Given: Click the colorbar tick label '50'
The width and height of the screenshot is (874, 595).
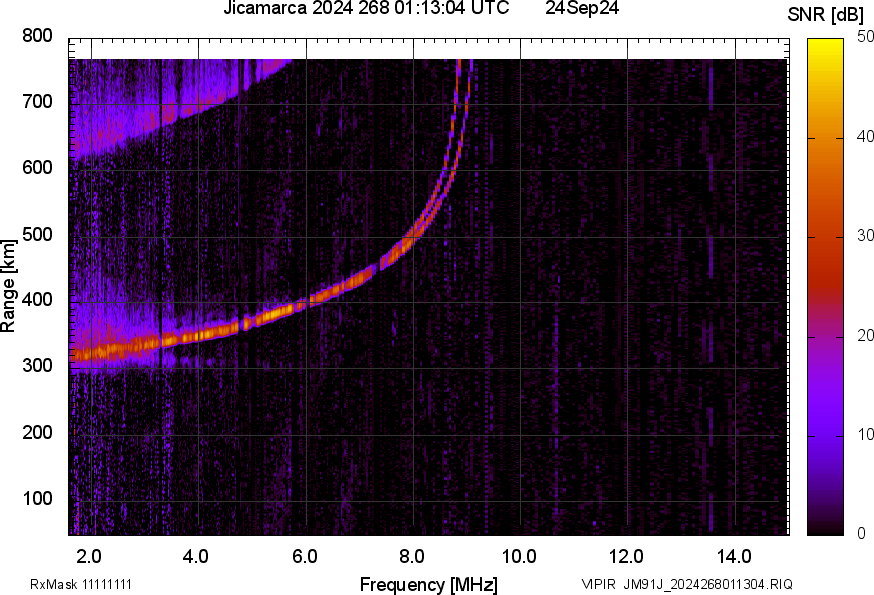Looking at the screenshot, I should (x=865, y=37).
